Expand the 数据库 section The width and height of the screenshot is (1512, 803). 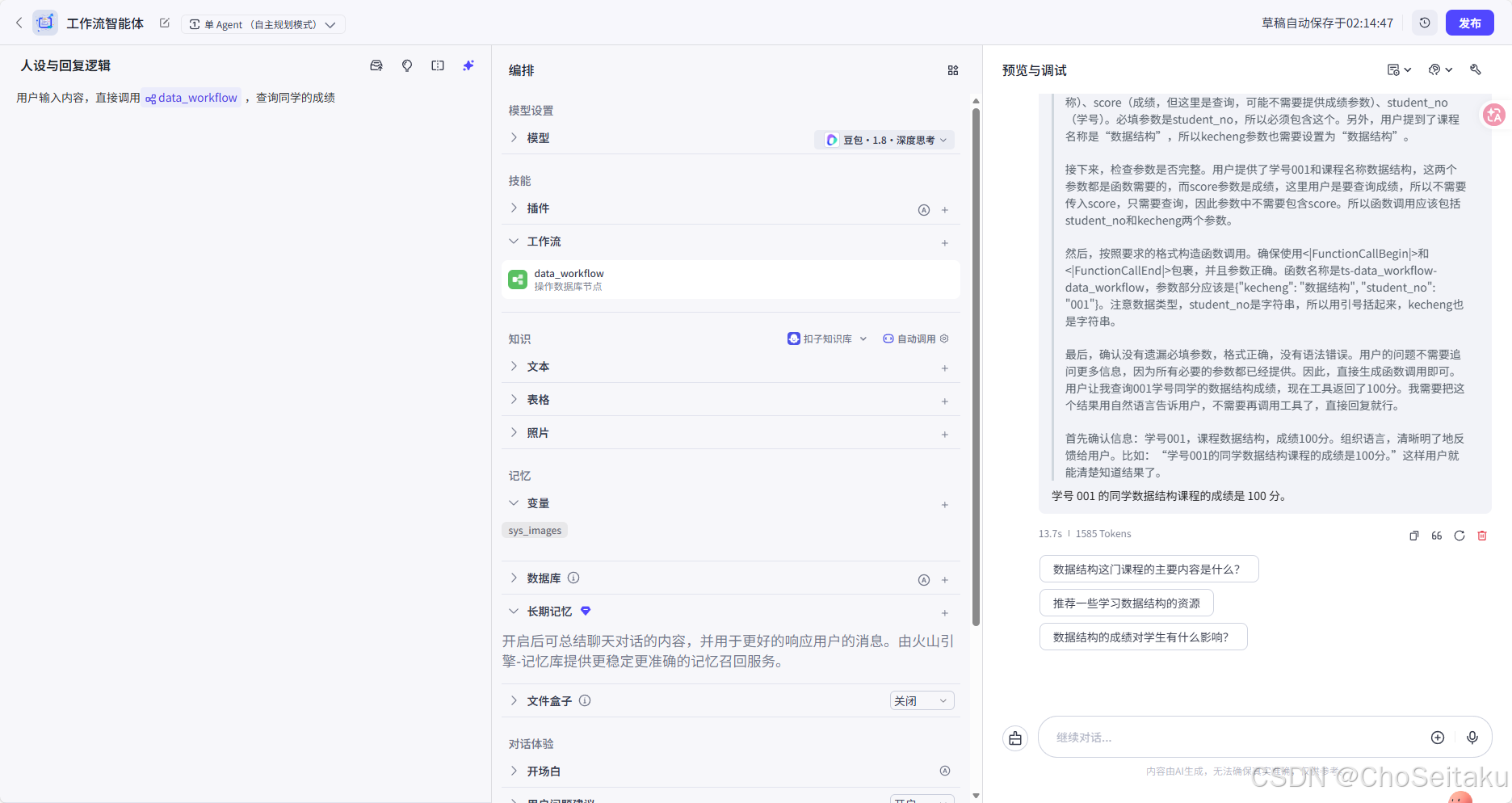tap(514, 578)
